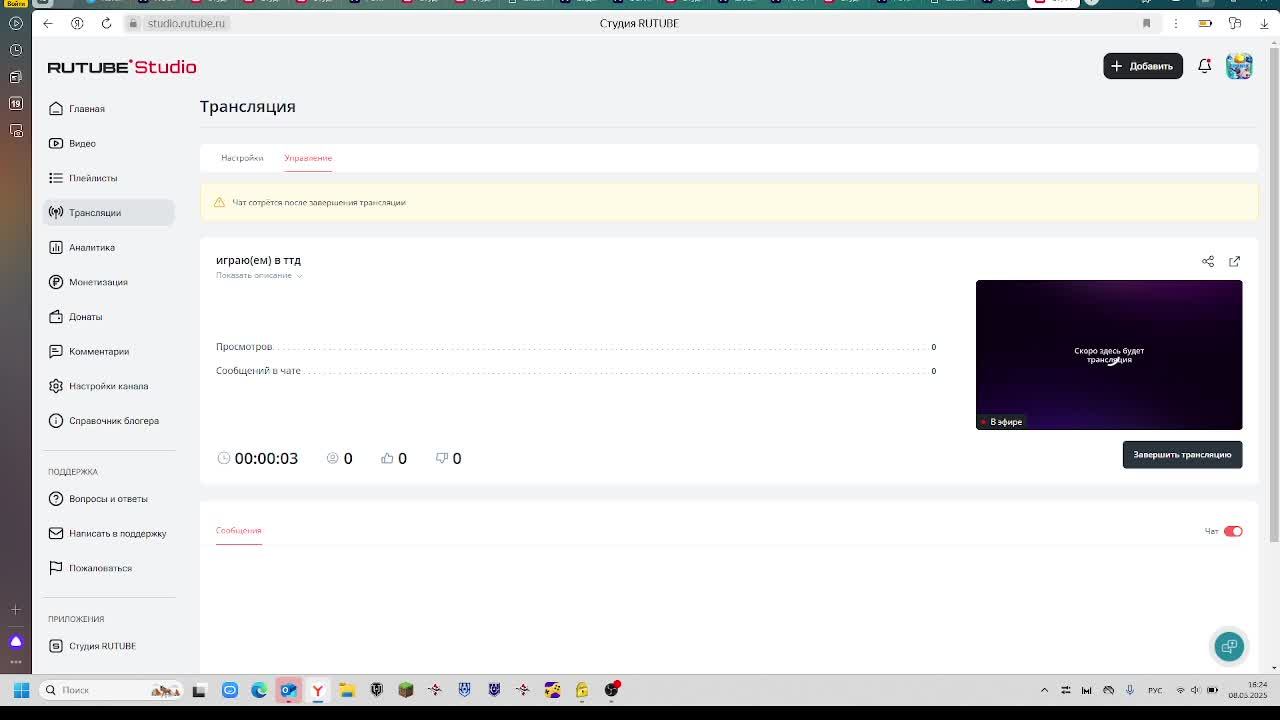Click the dislikes thumbs-down icon
This screenshot has height=720, width=1280.
pos(442,458)
